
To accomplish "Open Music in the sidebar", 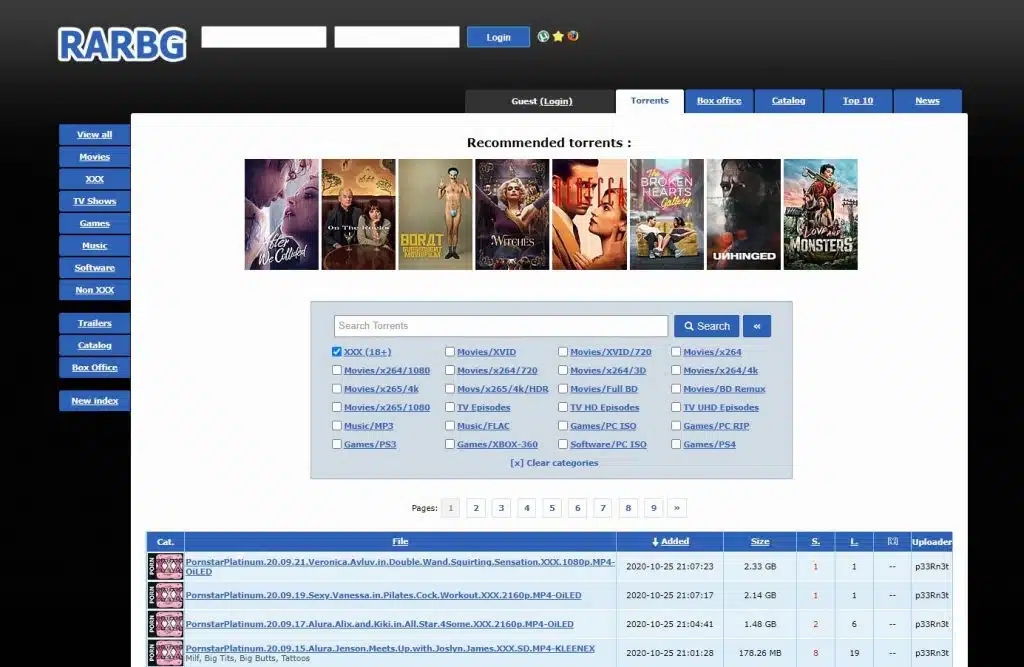I will tap(95, 246).
